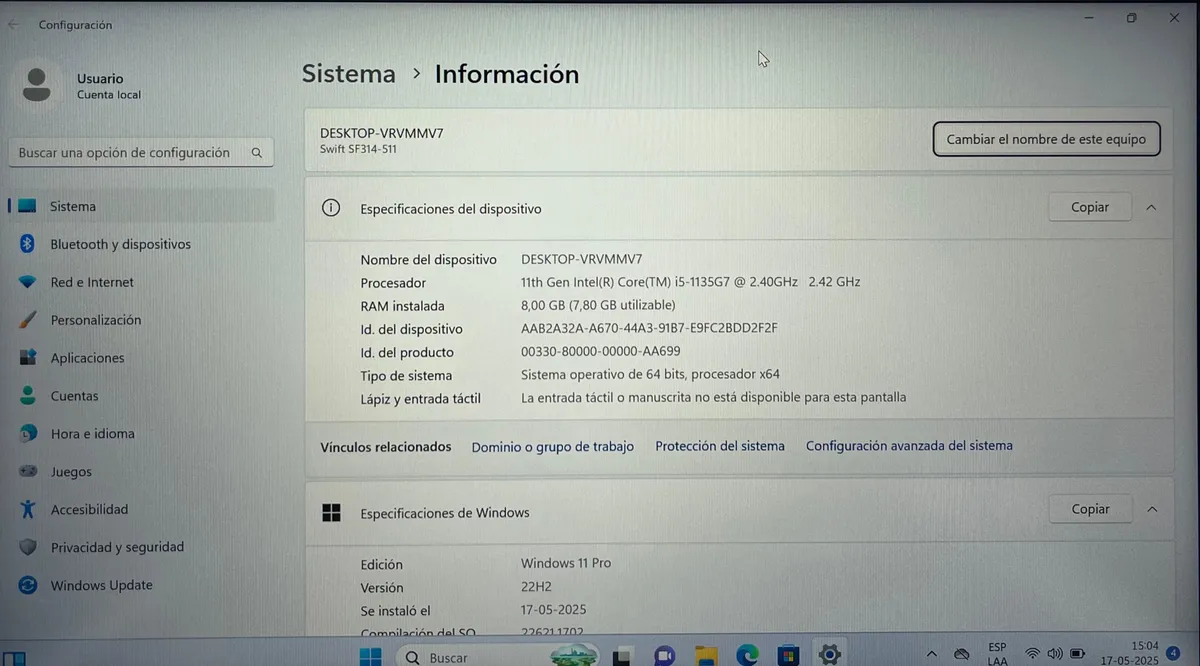Click the info icon beside Especificaciones del dispositivo

click(331, 208)
